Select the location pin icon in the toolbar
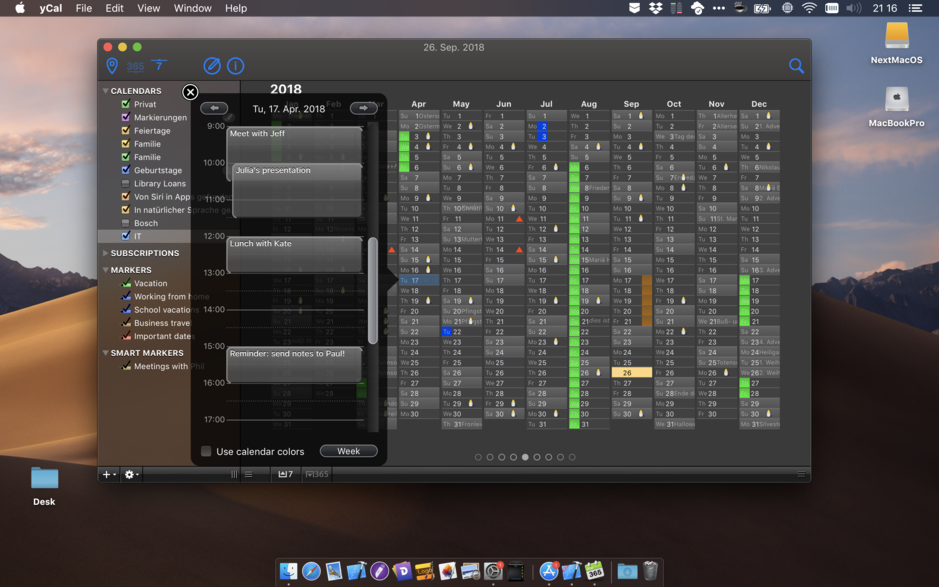The width and height of the screenshot is (939, 587). [112, 66]
